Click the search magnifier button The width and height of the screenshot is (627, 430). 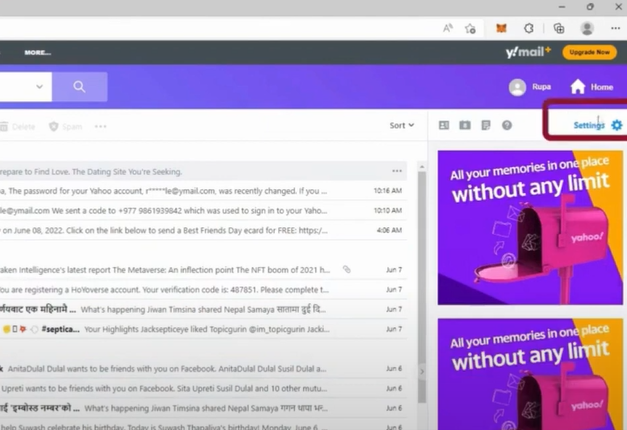pos(80,87)
